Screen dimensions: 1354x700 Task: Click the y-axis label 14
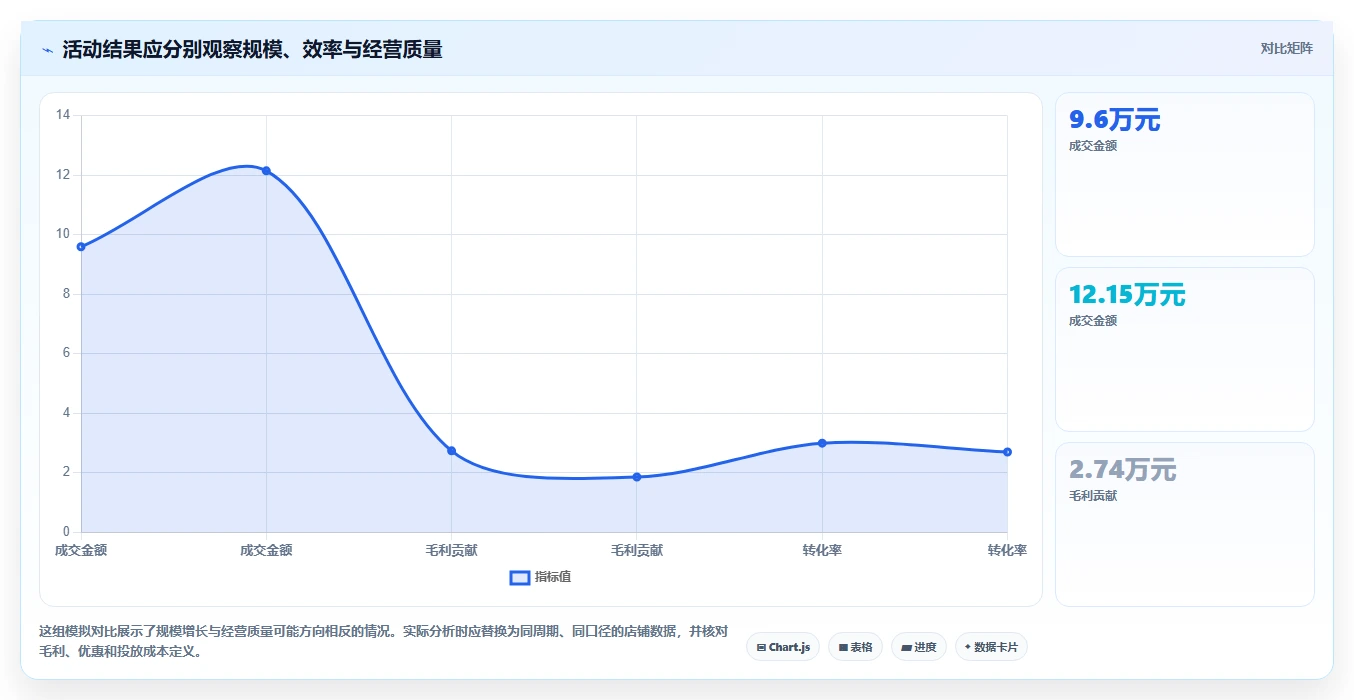(x=63, y=115)
